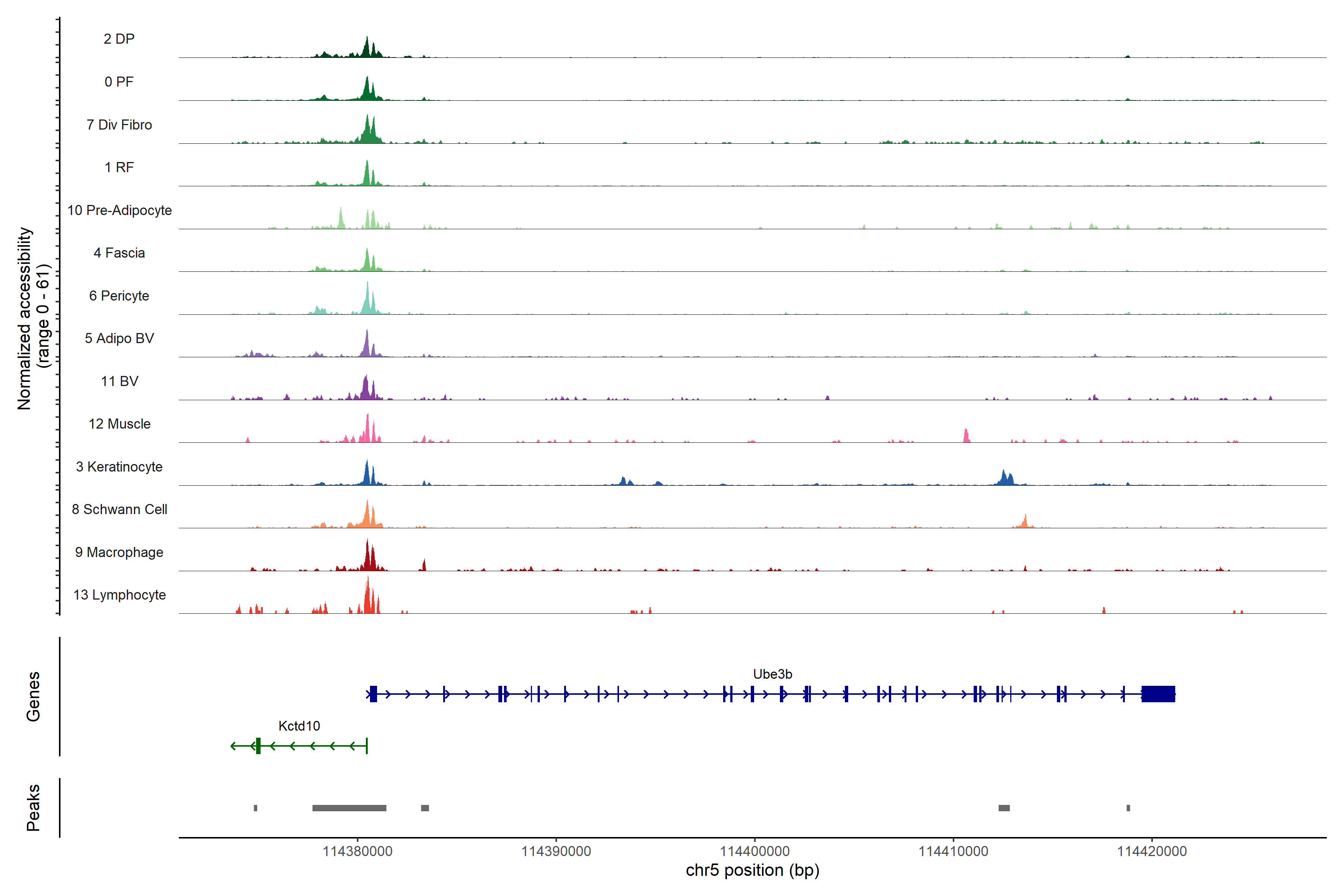Click the 9 Macrophage track label

pyautogui.click(x=119, y=553)
